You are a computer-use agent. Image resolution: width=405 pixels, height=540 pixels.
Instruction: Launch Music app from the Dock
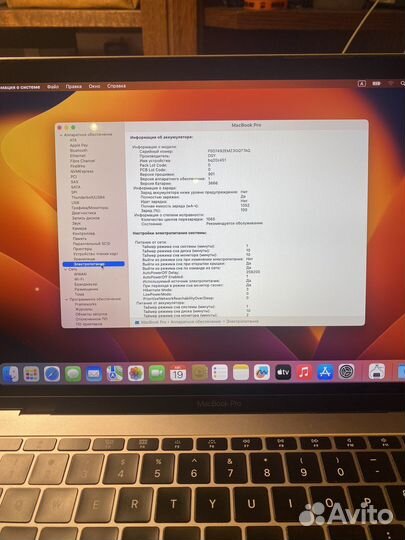point(304,372)
